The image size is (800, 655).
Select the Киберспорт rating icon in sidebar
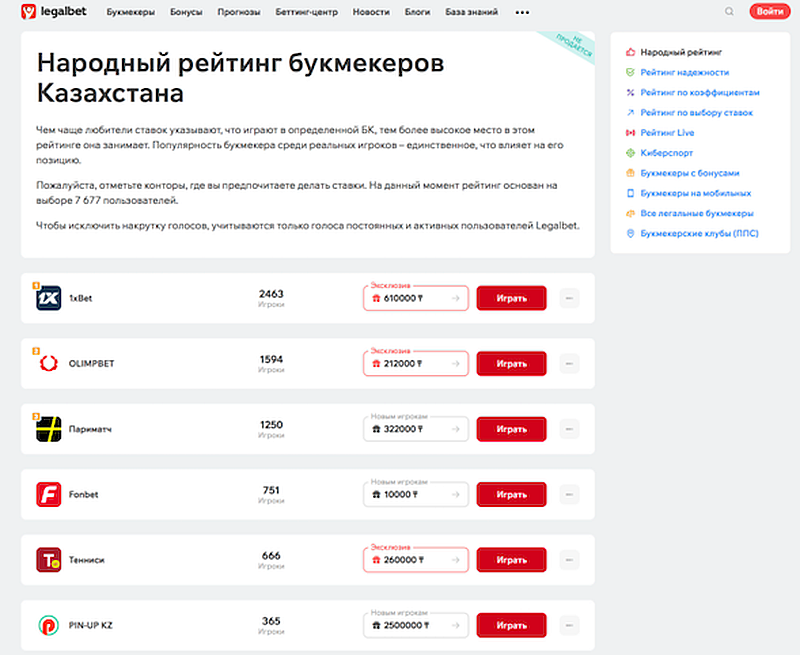(x=632, y=153)
